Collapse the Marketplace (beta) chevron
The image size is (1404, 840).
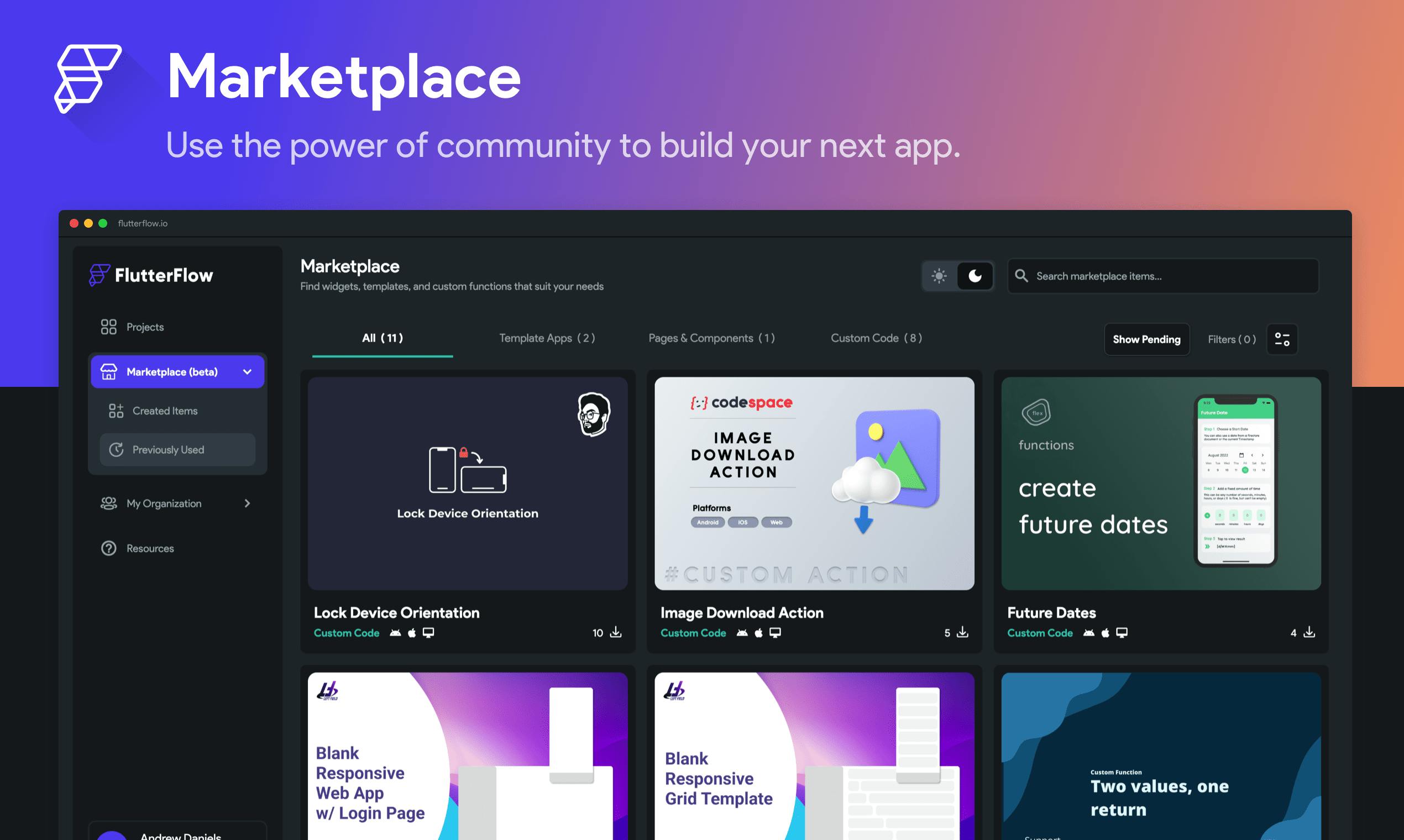coord(248,371)
